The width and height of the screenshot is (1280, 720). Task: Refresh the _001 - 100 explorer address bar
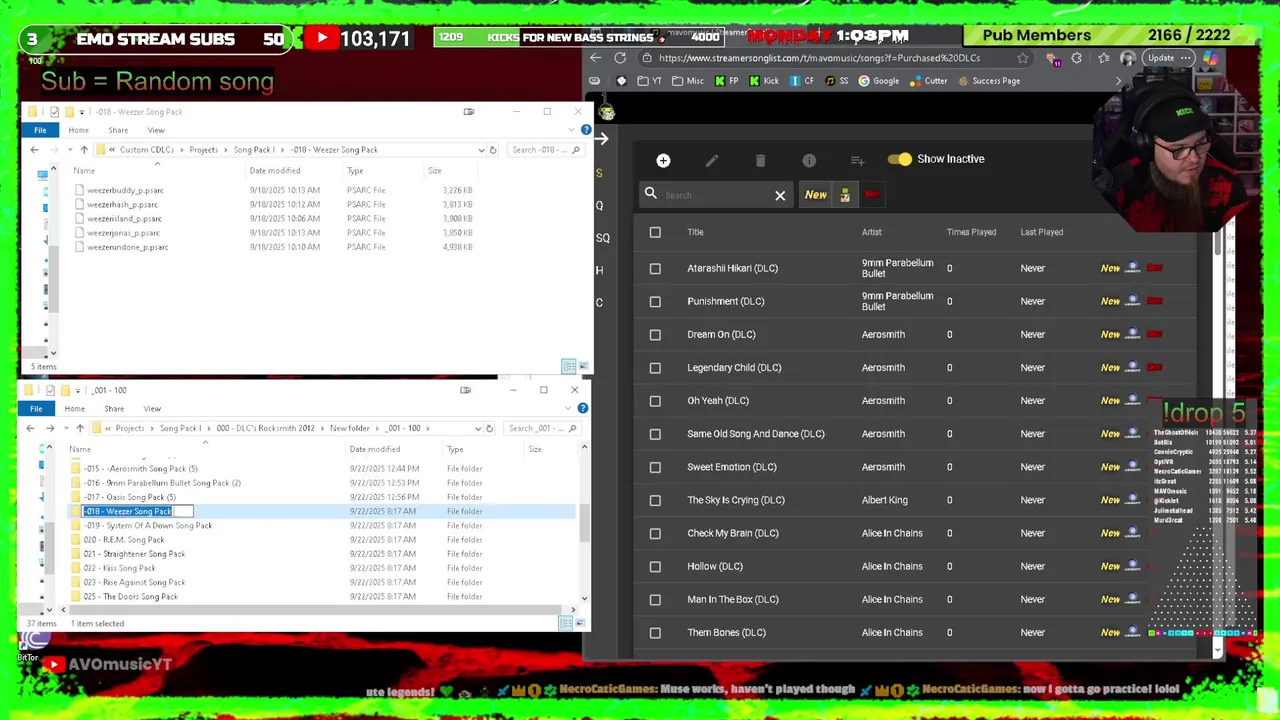click(489, 428)
